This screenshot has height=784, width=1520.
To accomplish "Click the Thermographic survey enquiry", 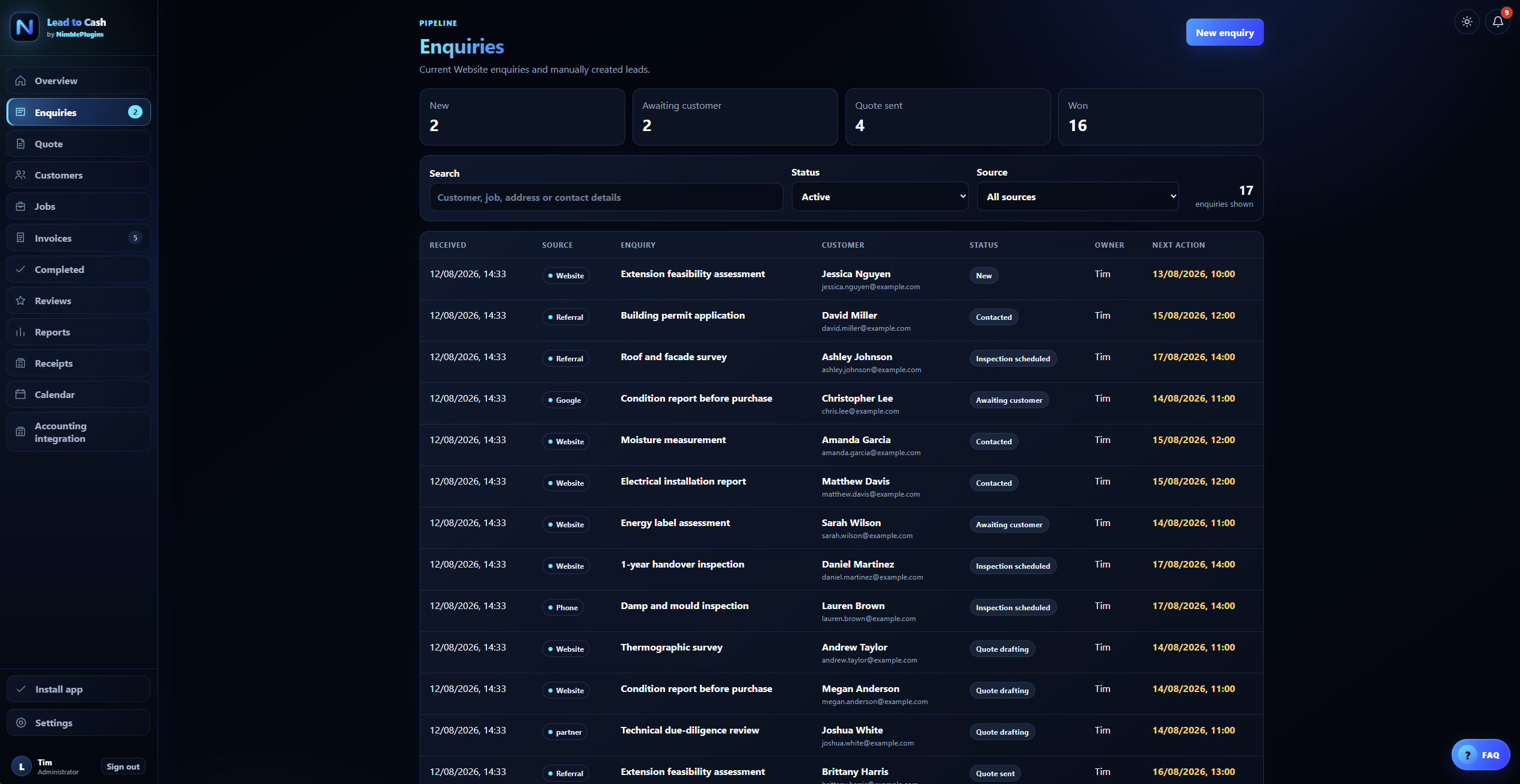I will (x=672, y=647).
